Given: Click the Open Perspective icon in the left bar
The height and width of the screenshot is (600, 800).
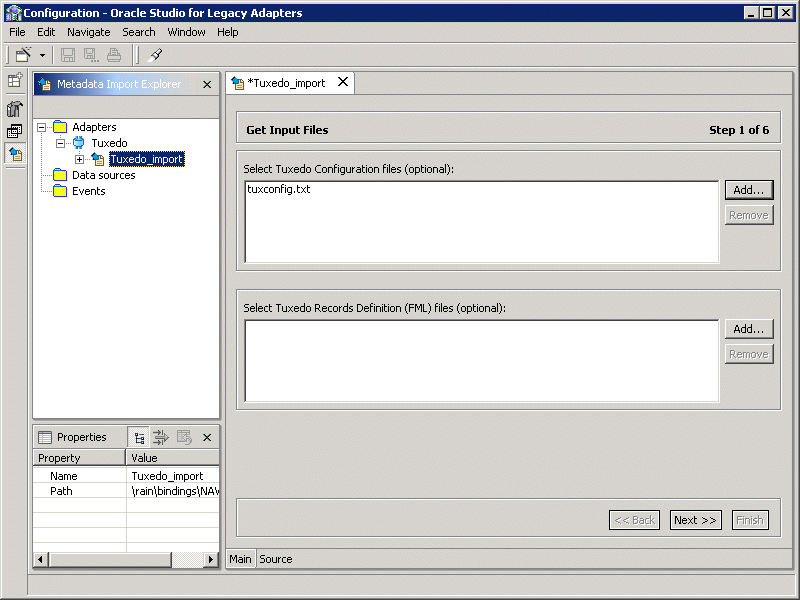Looking at the screenshot, I should coord(15,80).
